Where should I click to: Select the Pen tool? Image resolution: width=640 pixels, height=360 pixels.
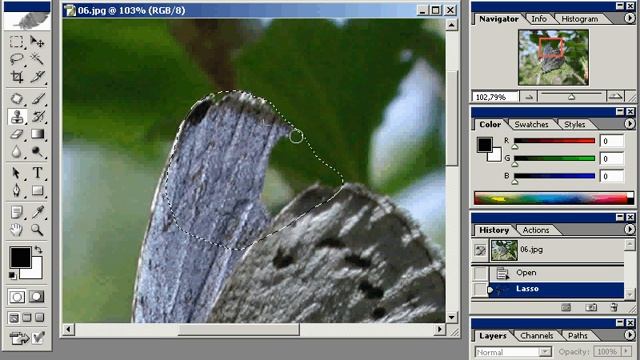[16, 191]
